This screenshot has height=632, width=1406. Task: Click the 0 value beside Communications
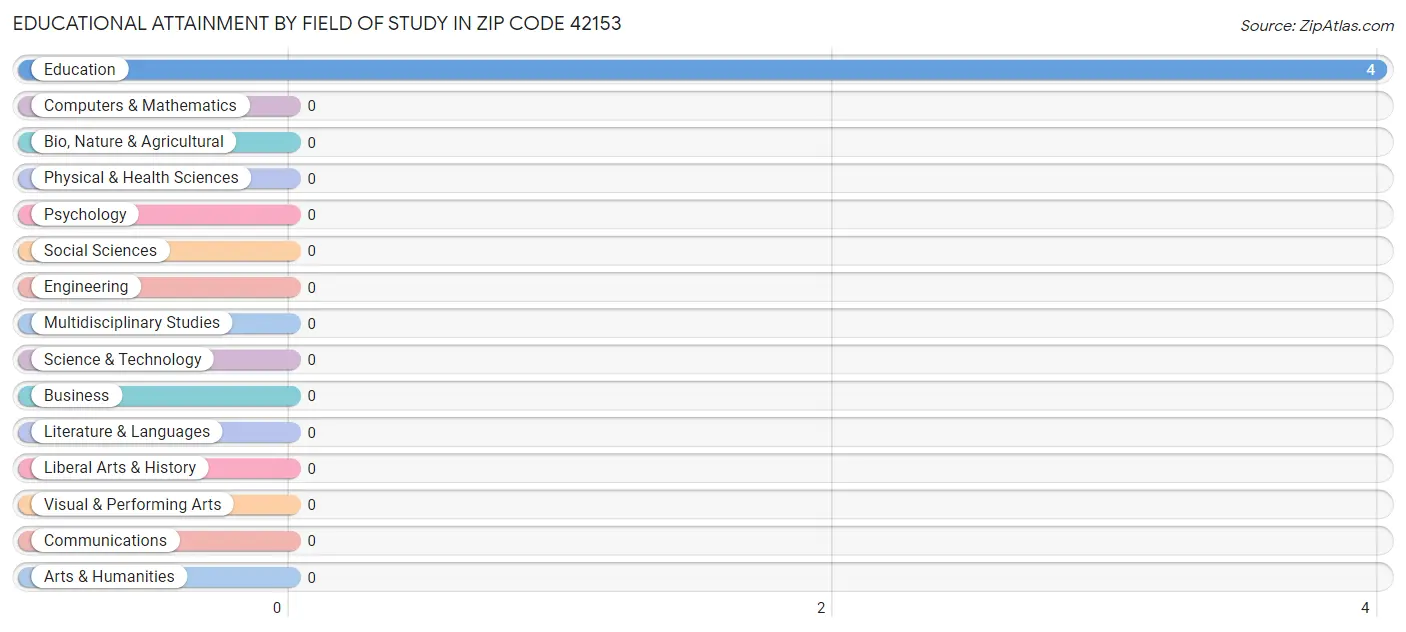[x=312, y=541]
